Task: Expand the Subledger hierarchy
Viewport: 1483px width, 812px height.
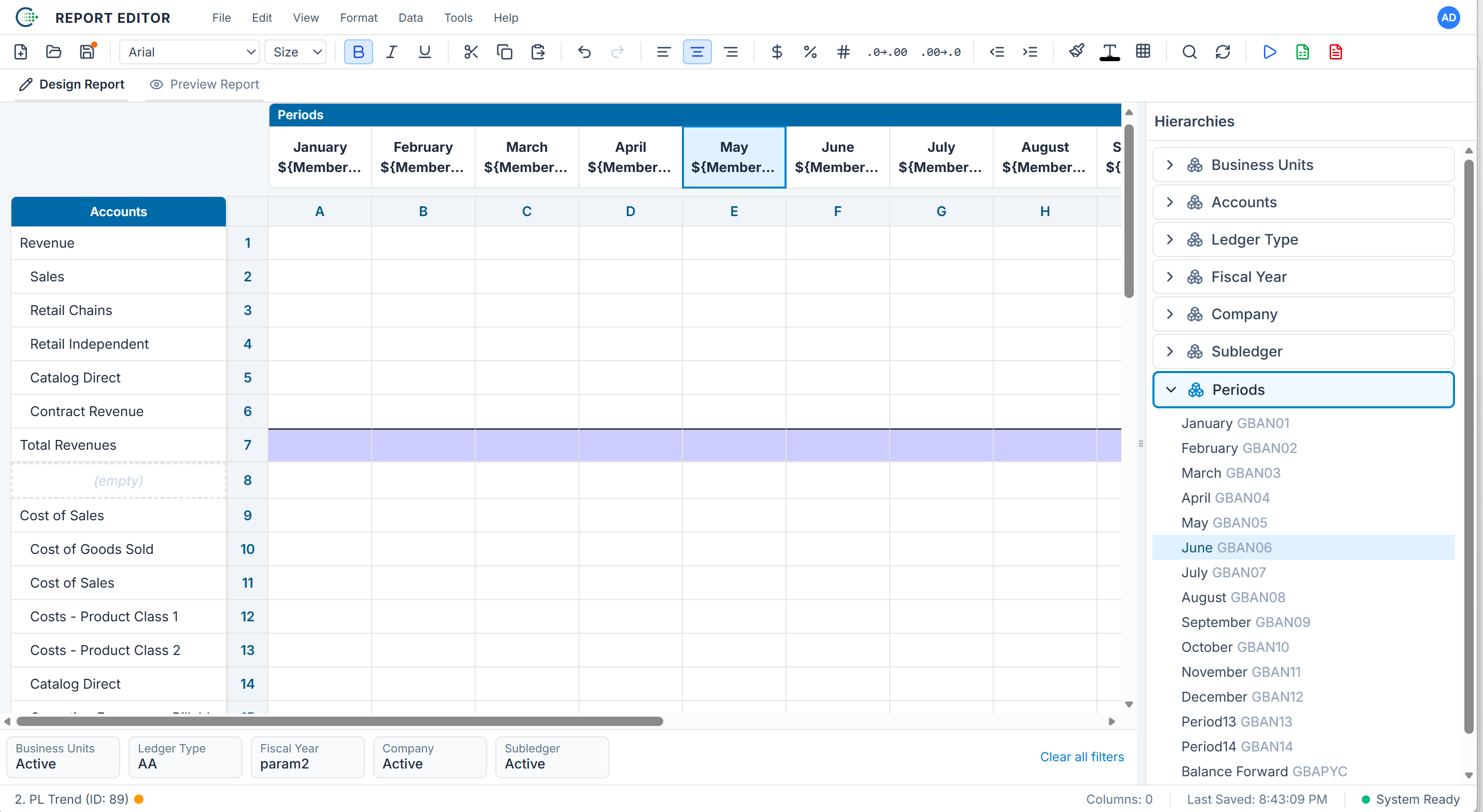Action: (x=1170, y=351)
